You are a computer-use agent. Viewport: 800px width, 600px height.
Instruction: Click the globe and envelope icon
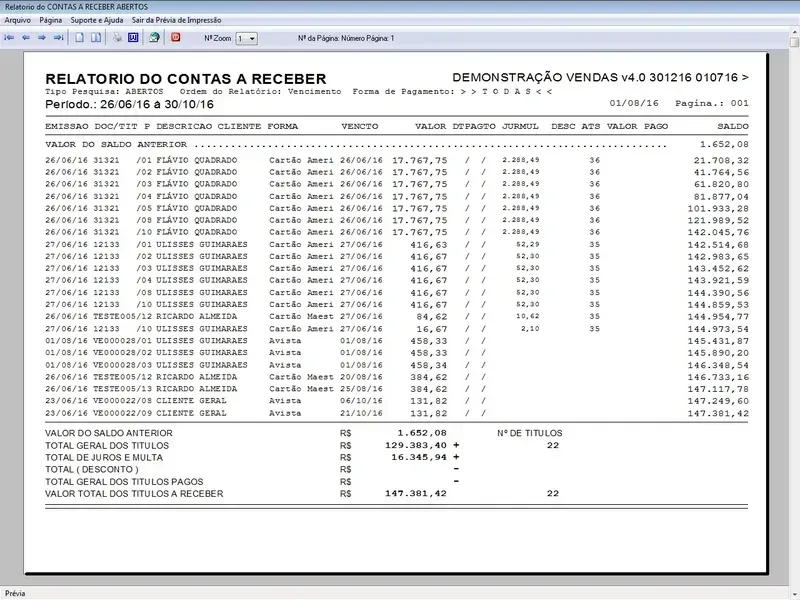pyautogui.click(x=154, y=38)
